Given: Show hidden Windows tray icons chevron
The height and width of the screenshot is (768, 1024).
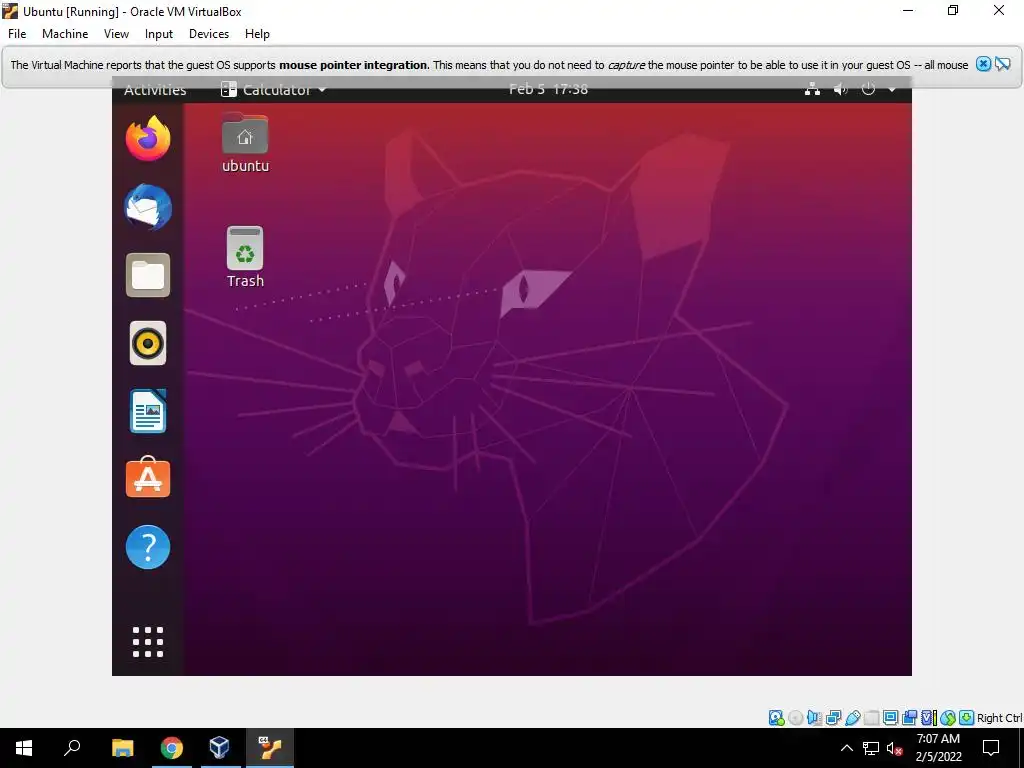Looking at the screenshot, I should (x=846, y=748).
